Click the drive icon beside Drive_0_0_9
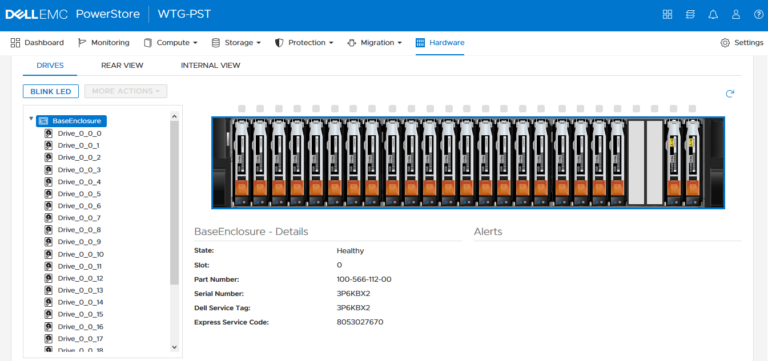The height and width of the screenshot is (361, 768). click(x=48, y=242)
